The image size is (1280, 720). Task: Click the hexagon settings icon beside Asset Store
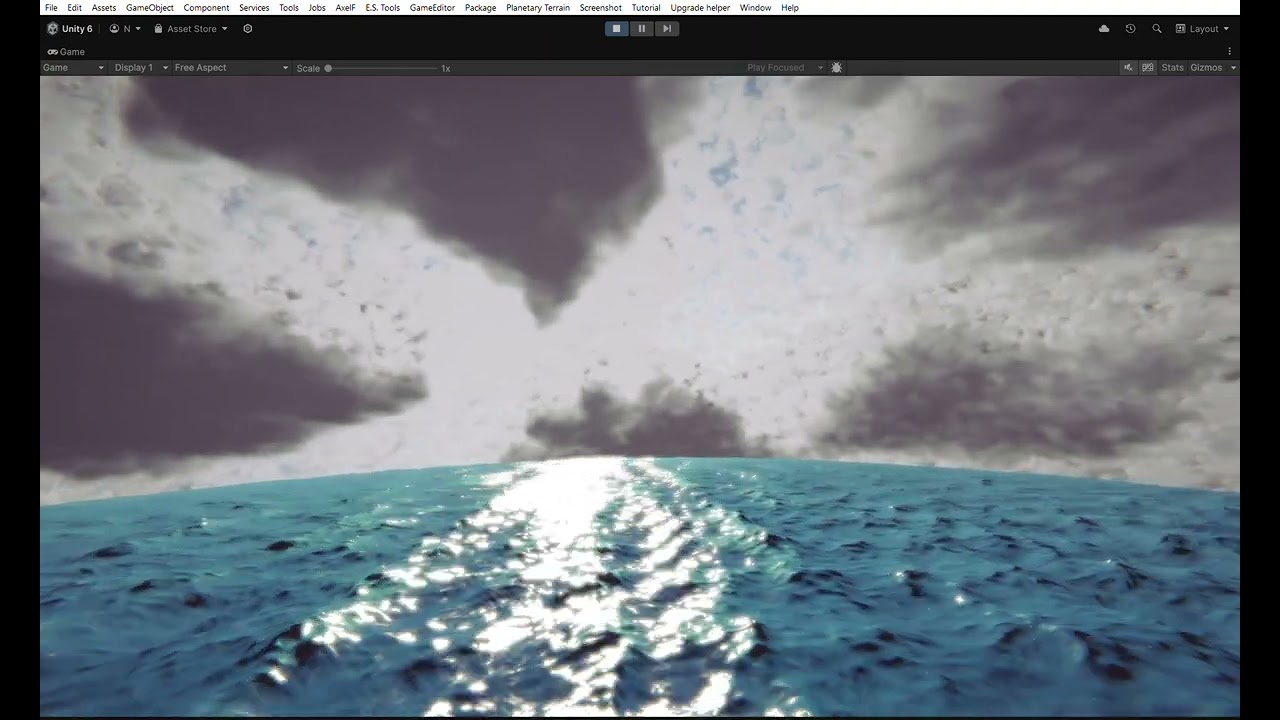[x=248, y=29]
